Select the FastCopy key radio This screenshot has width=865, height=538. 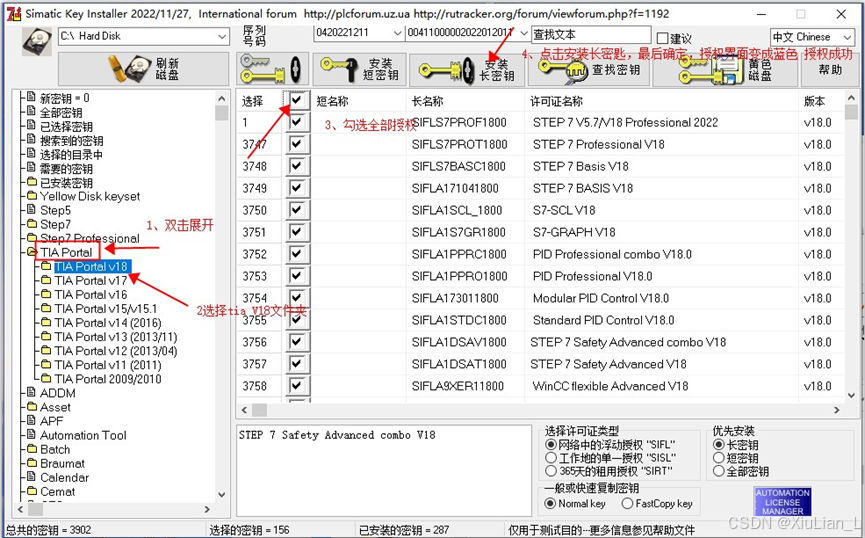coord(627,503)
